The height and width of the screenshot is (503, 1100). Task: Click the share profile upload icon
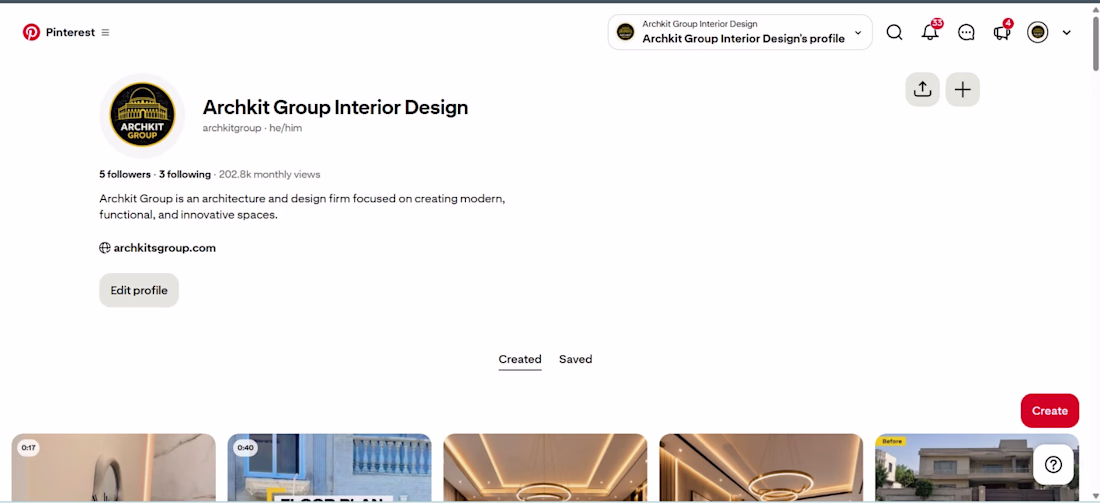tap(923, 90)
